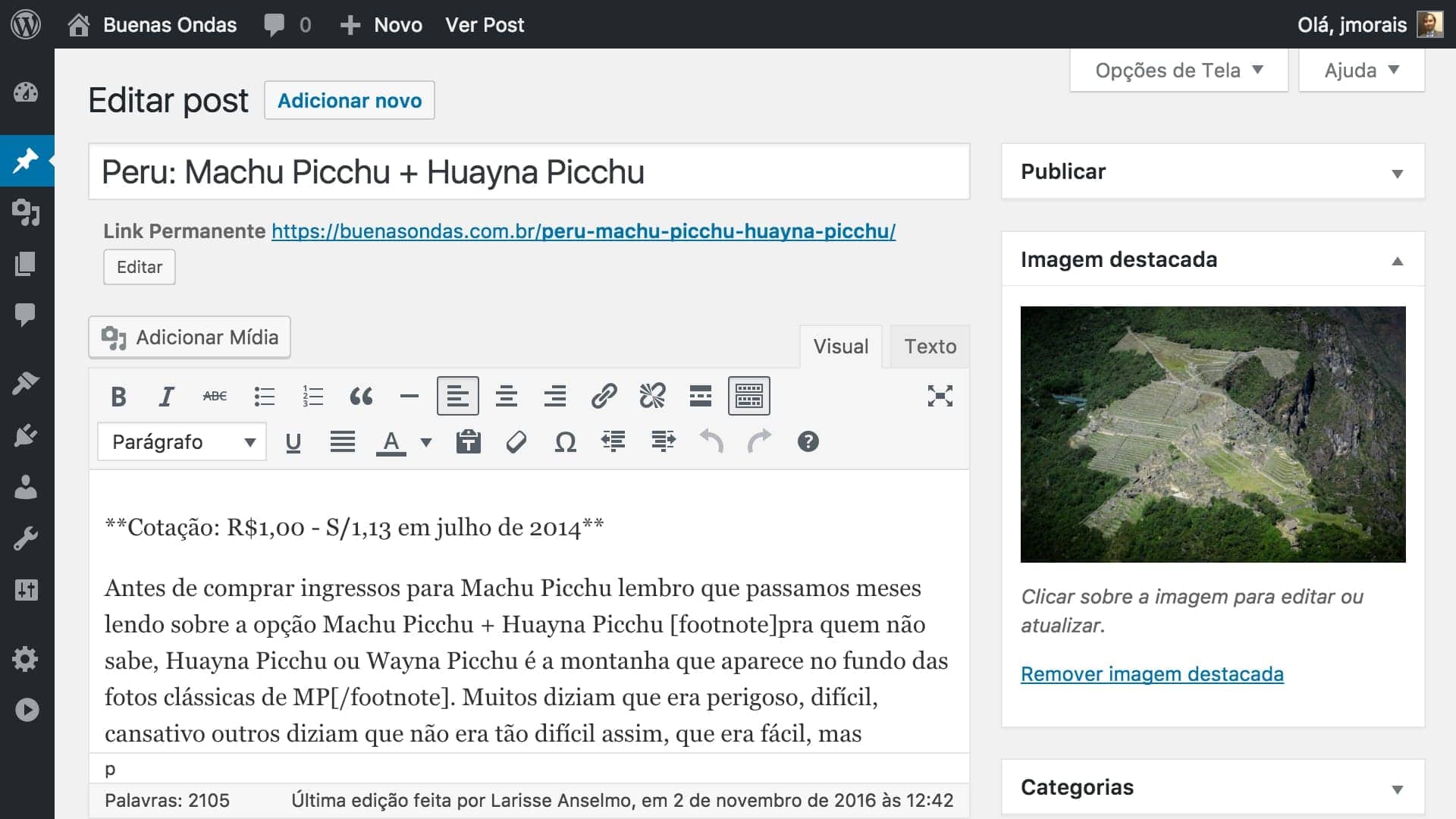Insert Read More tag

click(x=701, y=396)
